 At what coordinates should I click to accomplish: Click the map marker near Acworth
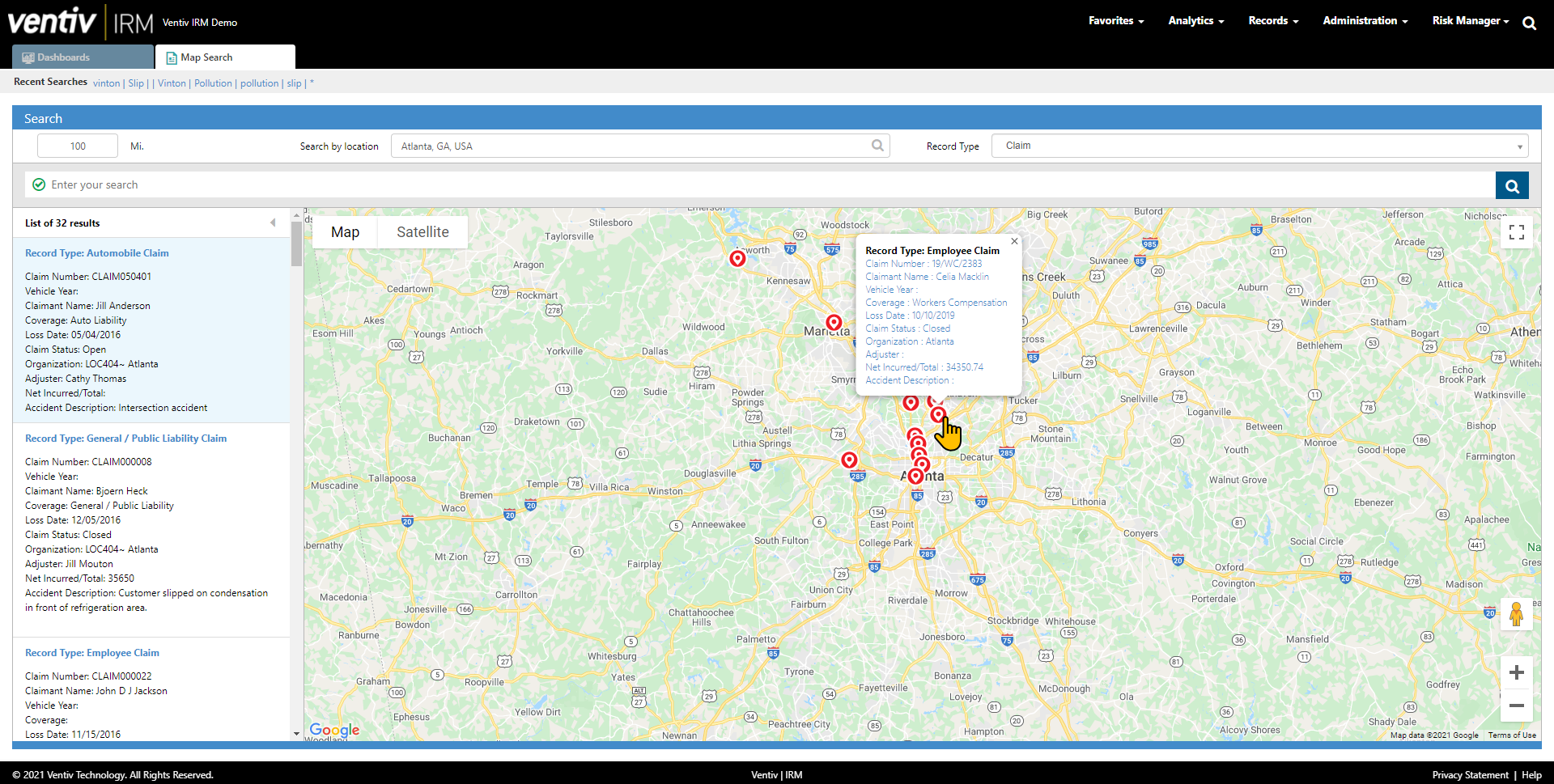tap(737, 258)
